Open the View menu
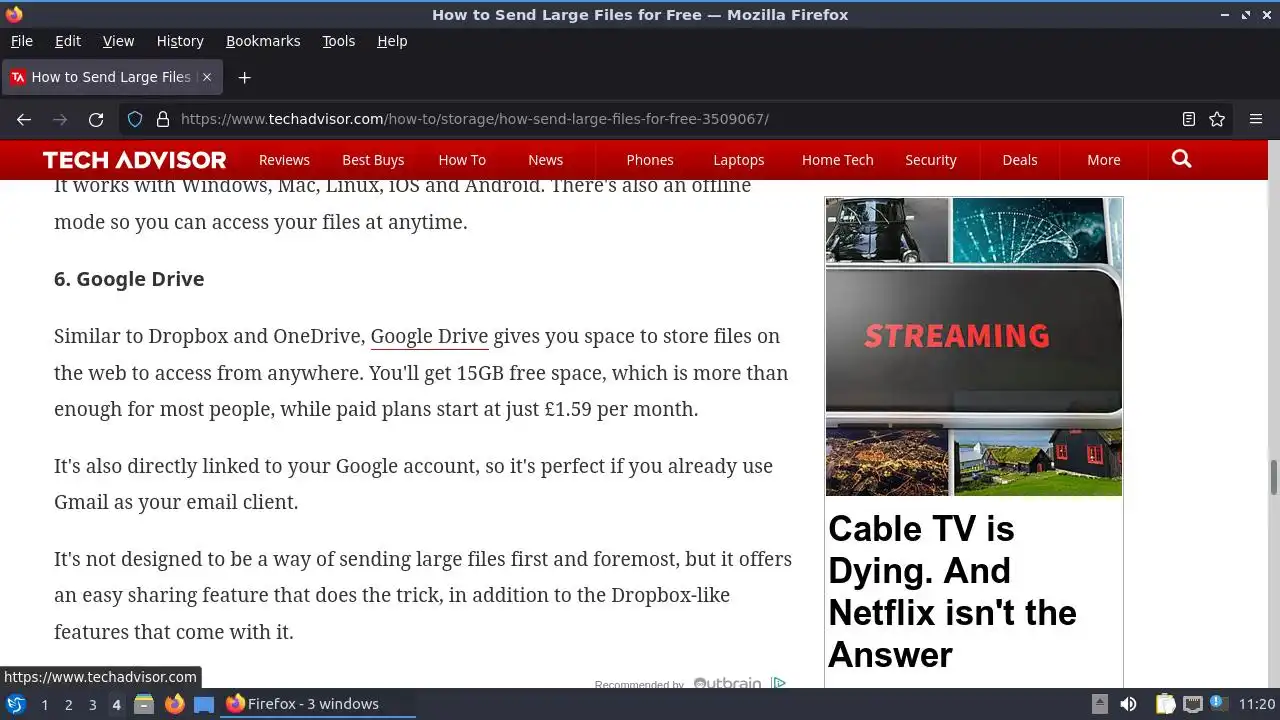This screenshot has height=720, width=1280. 118,41
